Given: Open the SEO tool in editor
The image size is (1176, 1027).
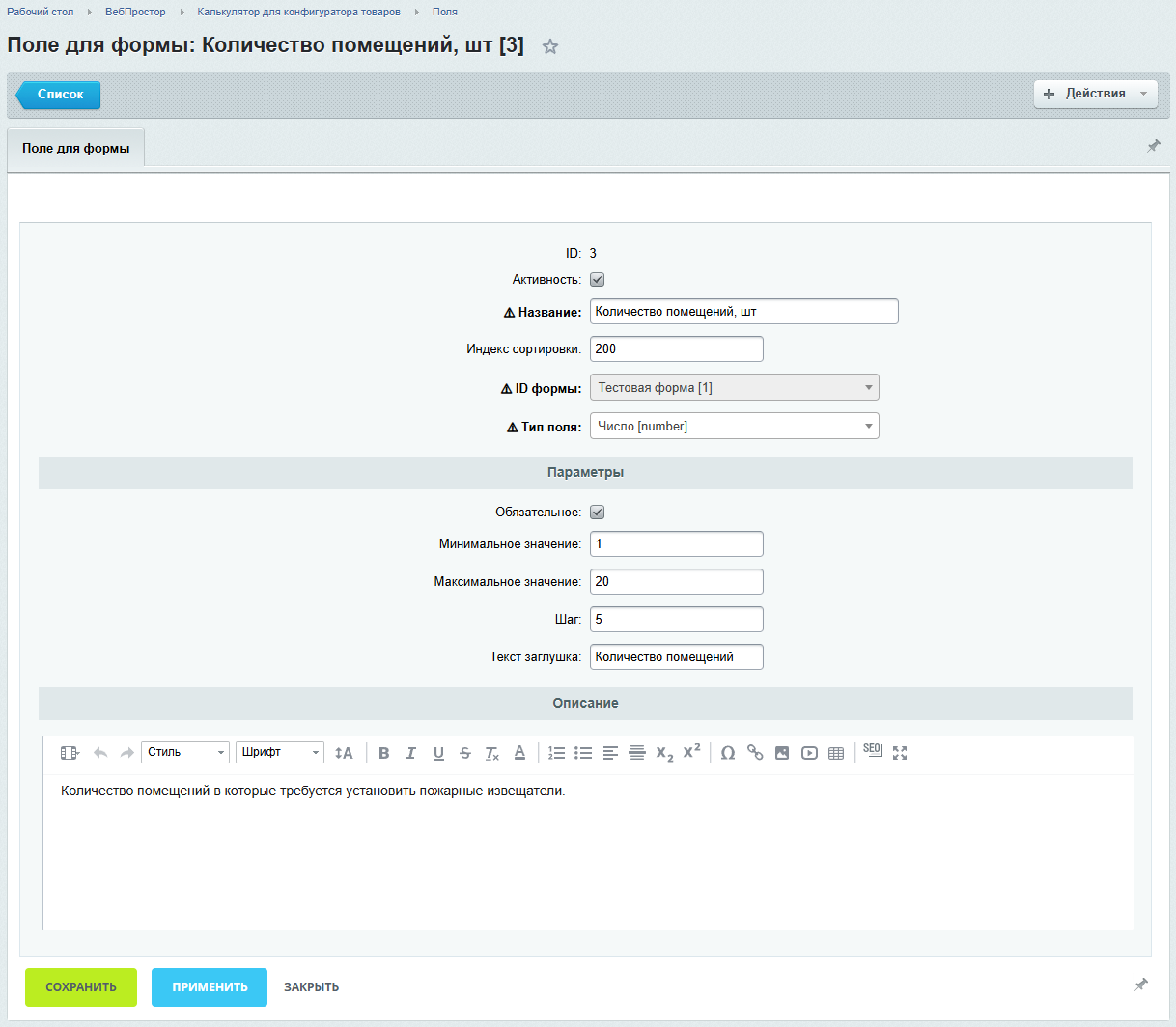Looking at the screenshot, I should point(872,750).
